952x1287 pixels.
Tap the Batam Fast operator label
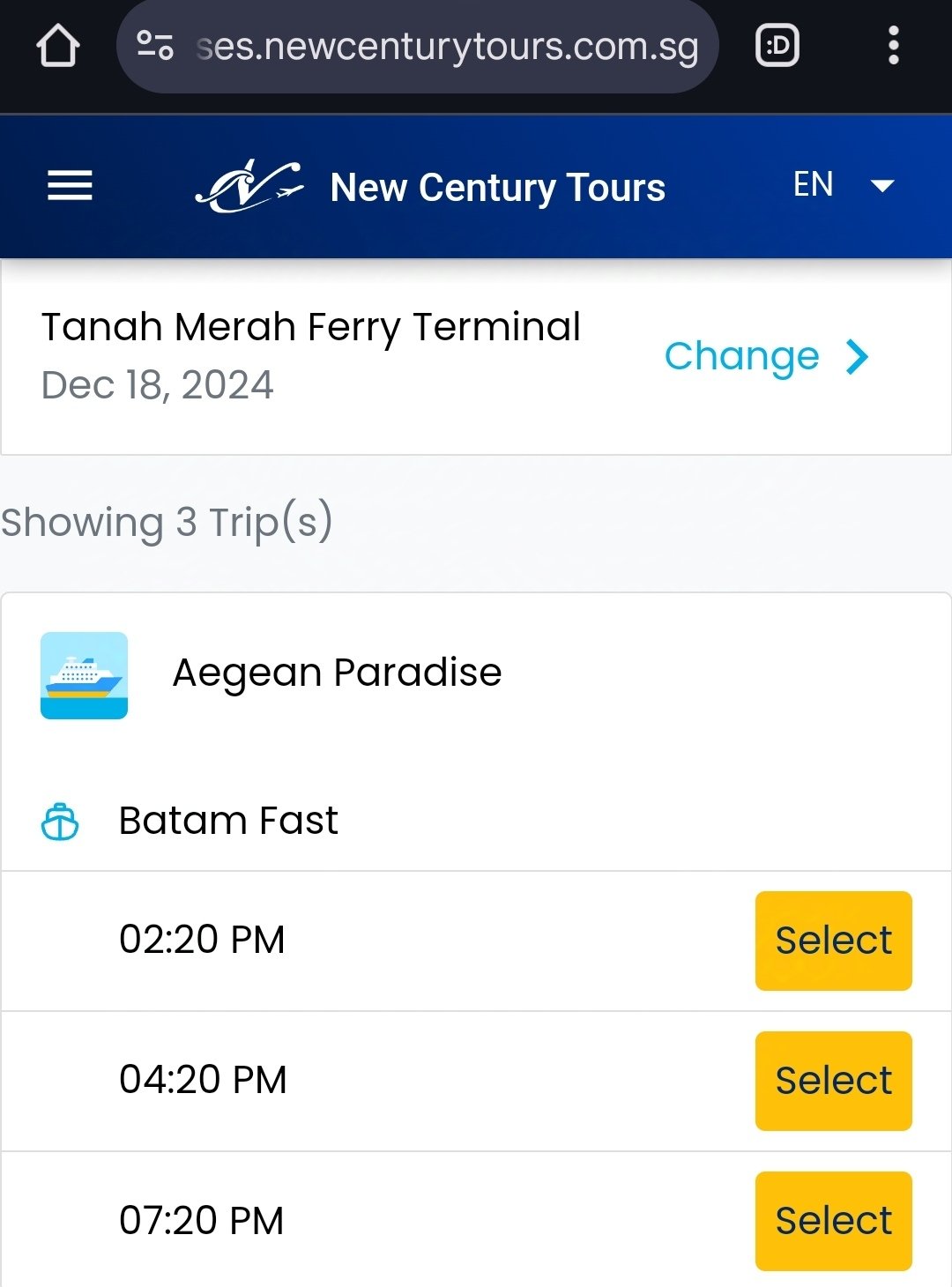coord(228,821)
